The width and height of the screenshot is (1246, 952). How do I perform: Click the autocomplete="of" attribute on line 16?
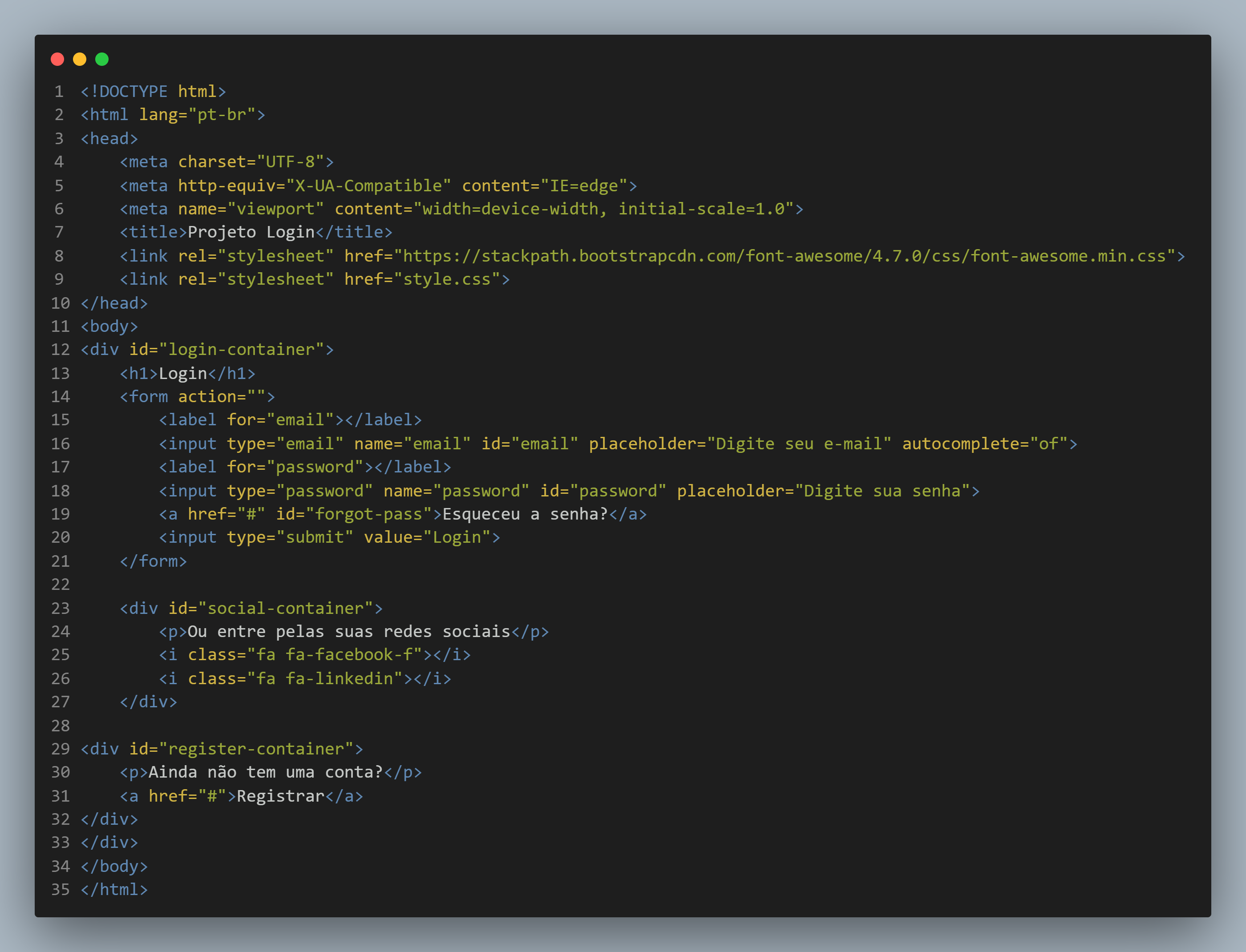985,444
